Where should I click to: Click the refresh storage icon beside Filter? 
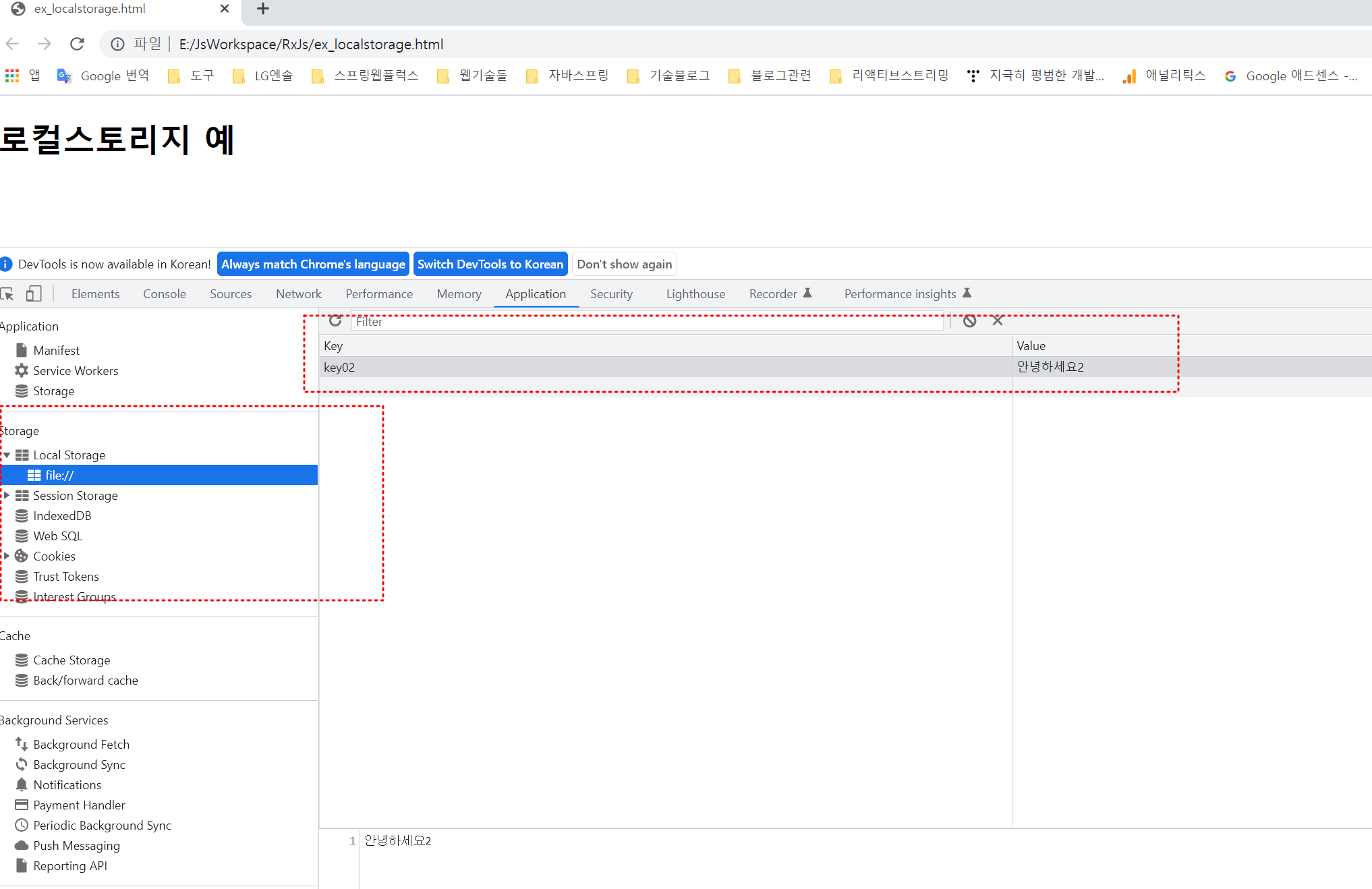pyautogui.click(x=335, y=321)
